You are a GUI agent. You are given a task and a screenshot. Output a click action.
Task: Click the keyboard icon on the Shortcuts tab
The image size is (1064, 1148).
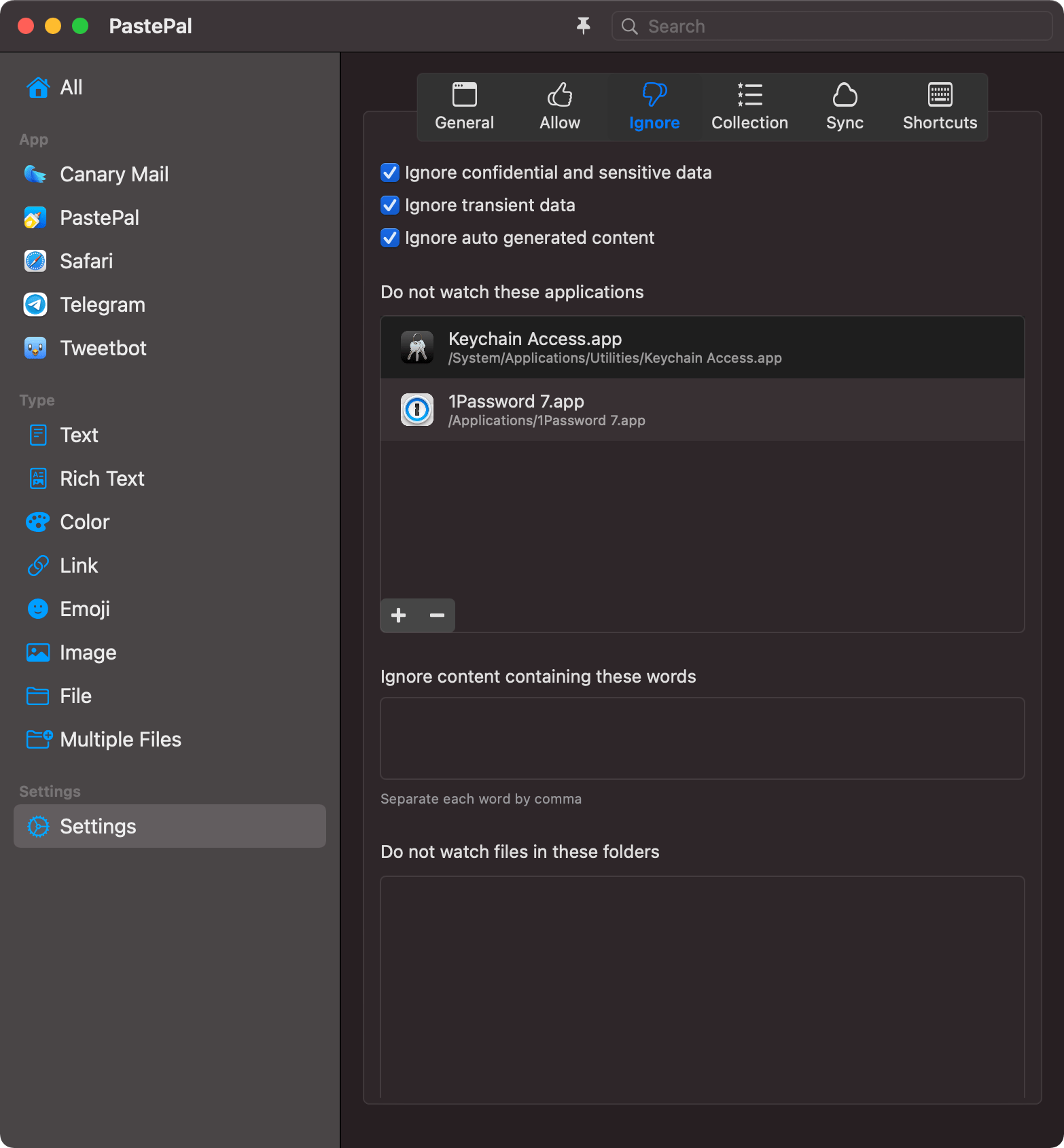(940, 94)
